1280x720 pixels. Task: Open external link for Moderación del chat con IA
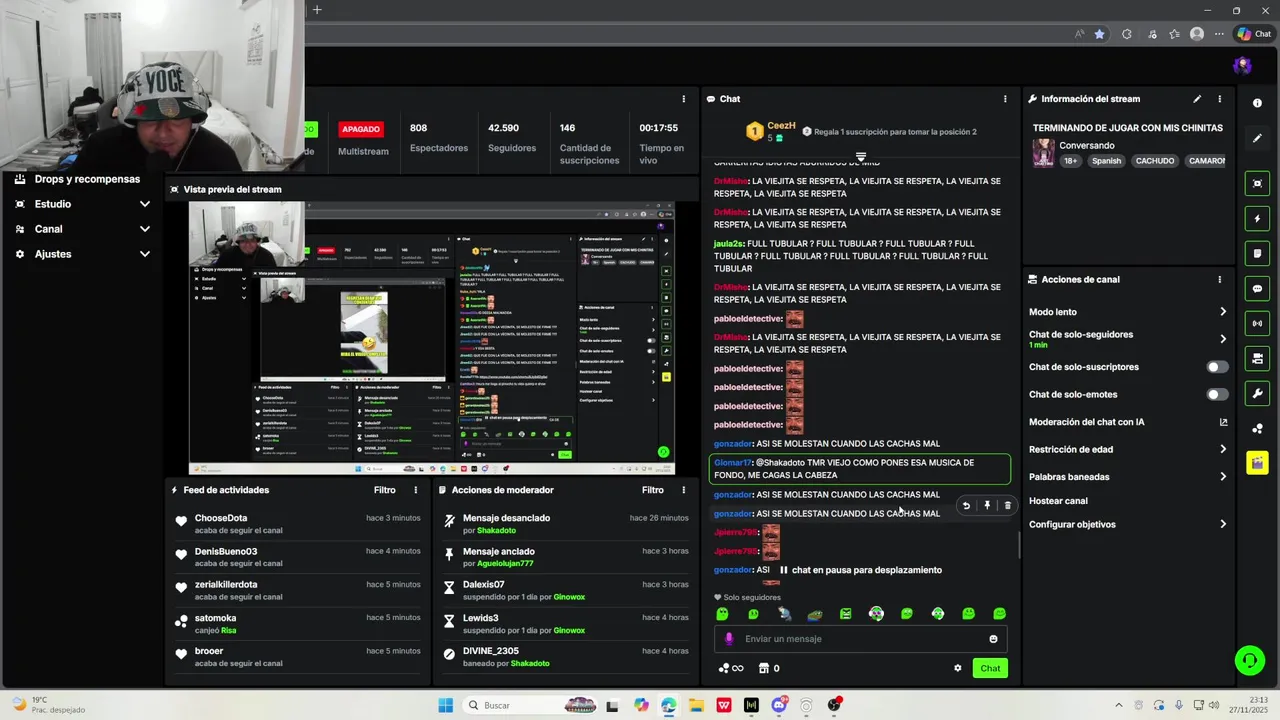[x=1223, y=422]
